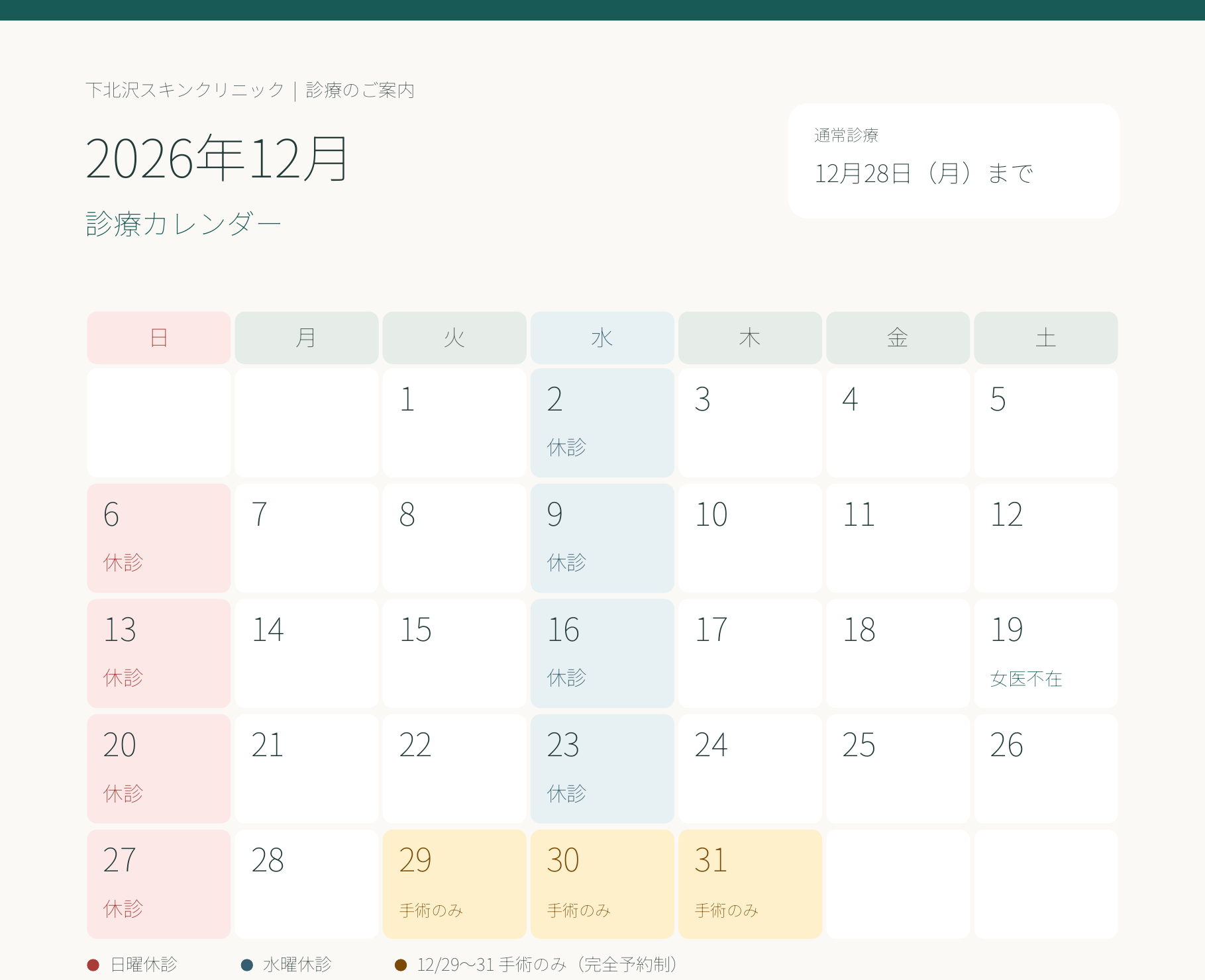The image size is (1205, 980).
Task: Click the 2026年12月 title
Action: coord(217,159)
